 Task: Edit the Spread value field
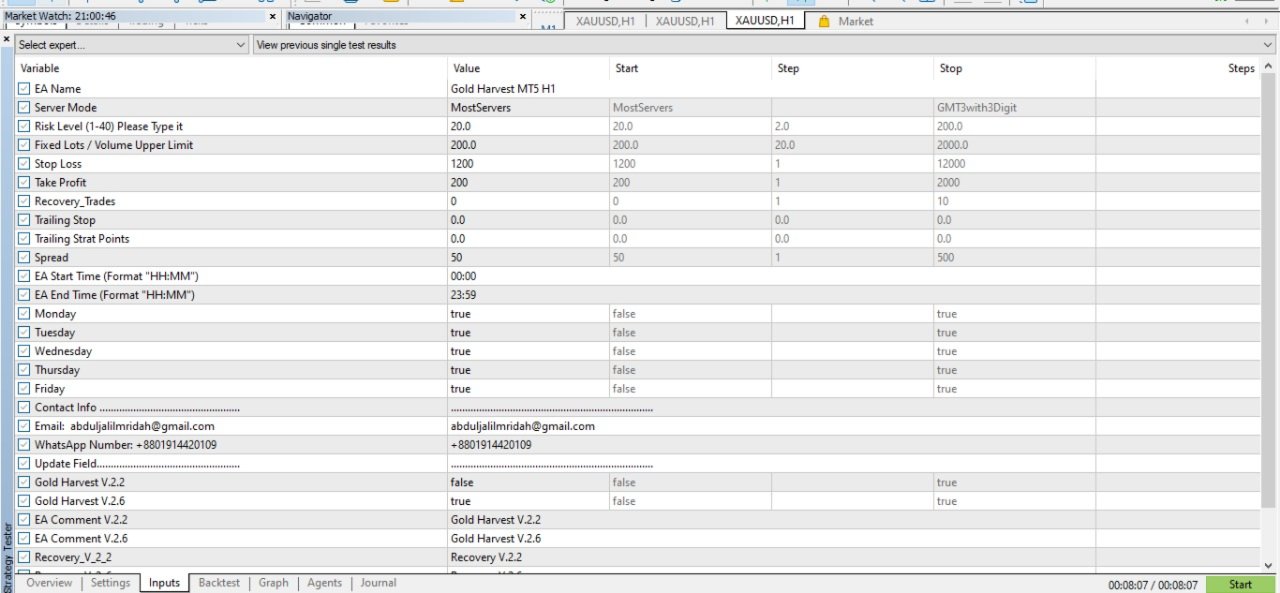pyautogui.click(x=528, y=258)
